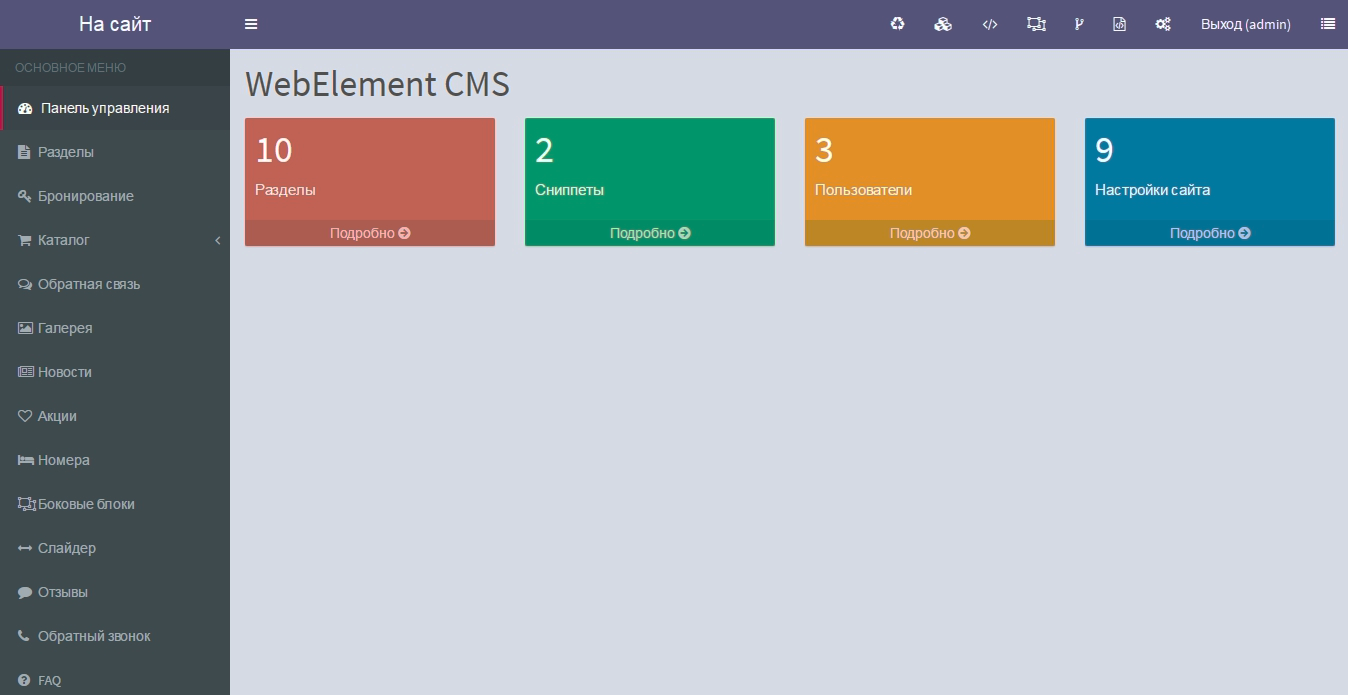The width and height of the screenshot is (1348, 695).
Task: Open FAQ in sidebar
Action: [115, 678]
